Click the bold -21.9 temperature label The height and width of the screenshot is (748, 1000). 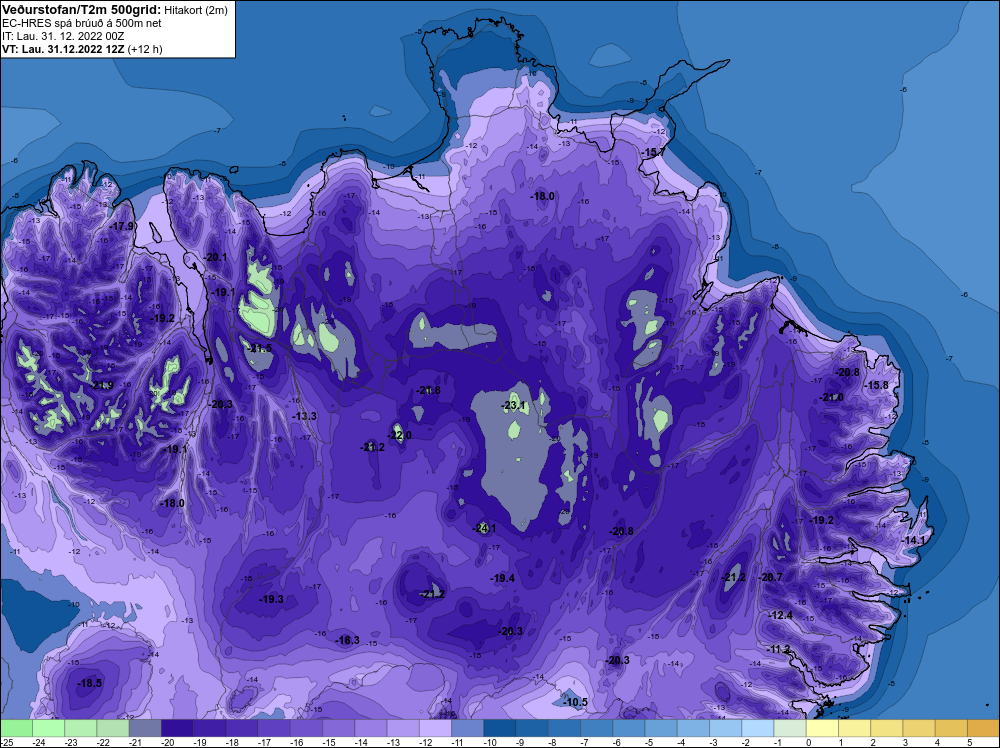(101, 386)
